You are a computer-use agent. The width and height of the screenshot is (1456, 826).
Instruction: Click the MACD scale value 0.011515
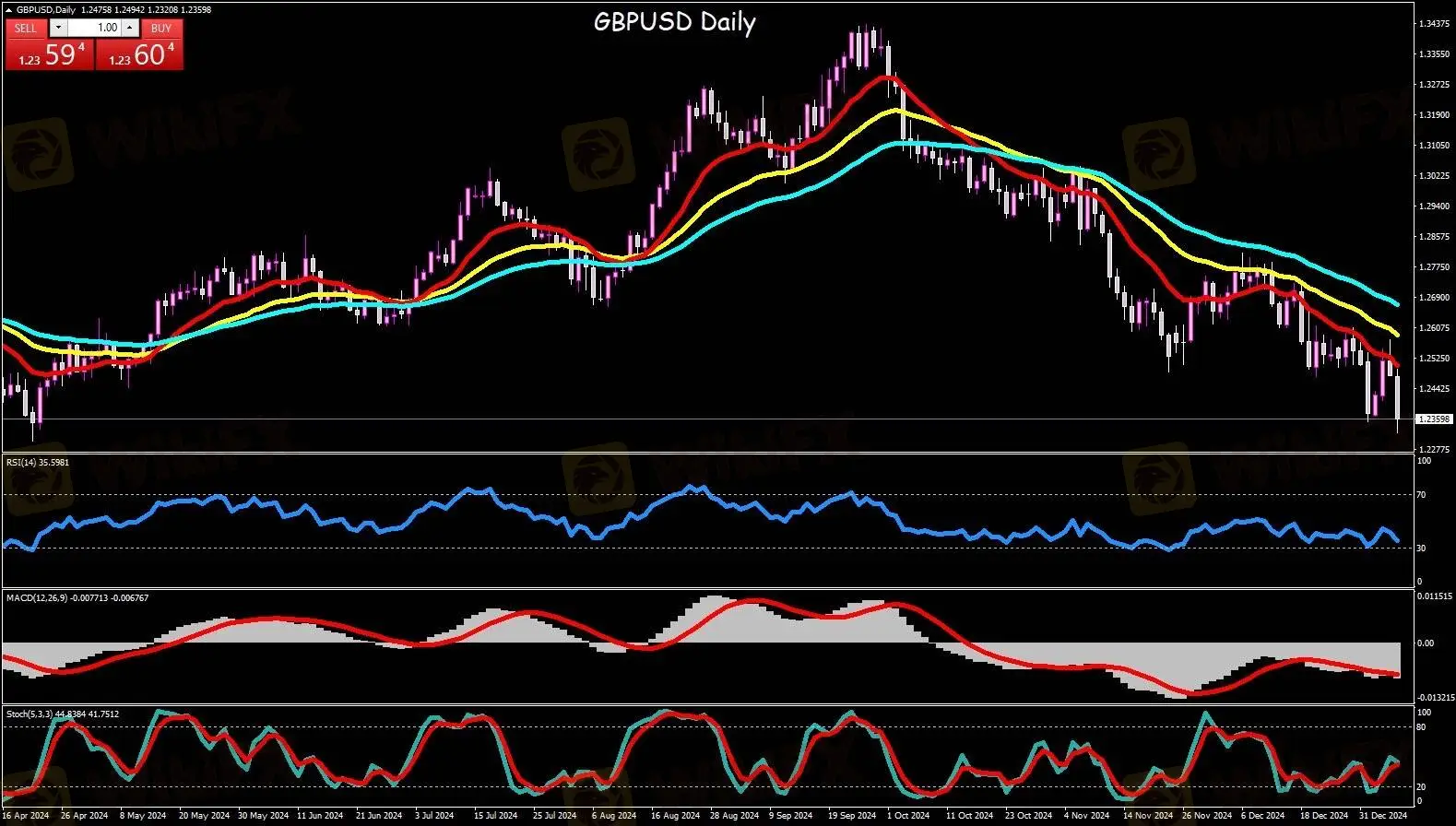pyautogui.click(x=1434, y=596)
